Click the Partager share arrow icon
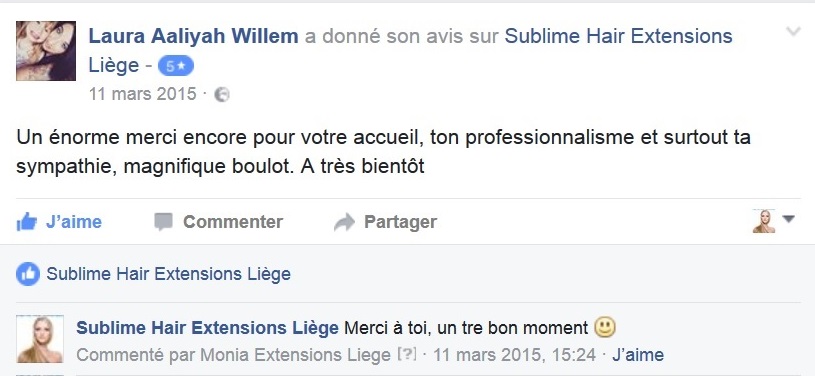 coord(344,222)
